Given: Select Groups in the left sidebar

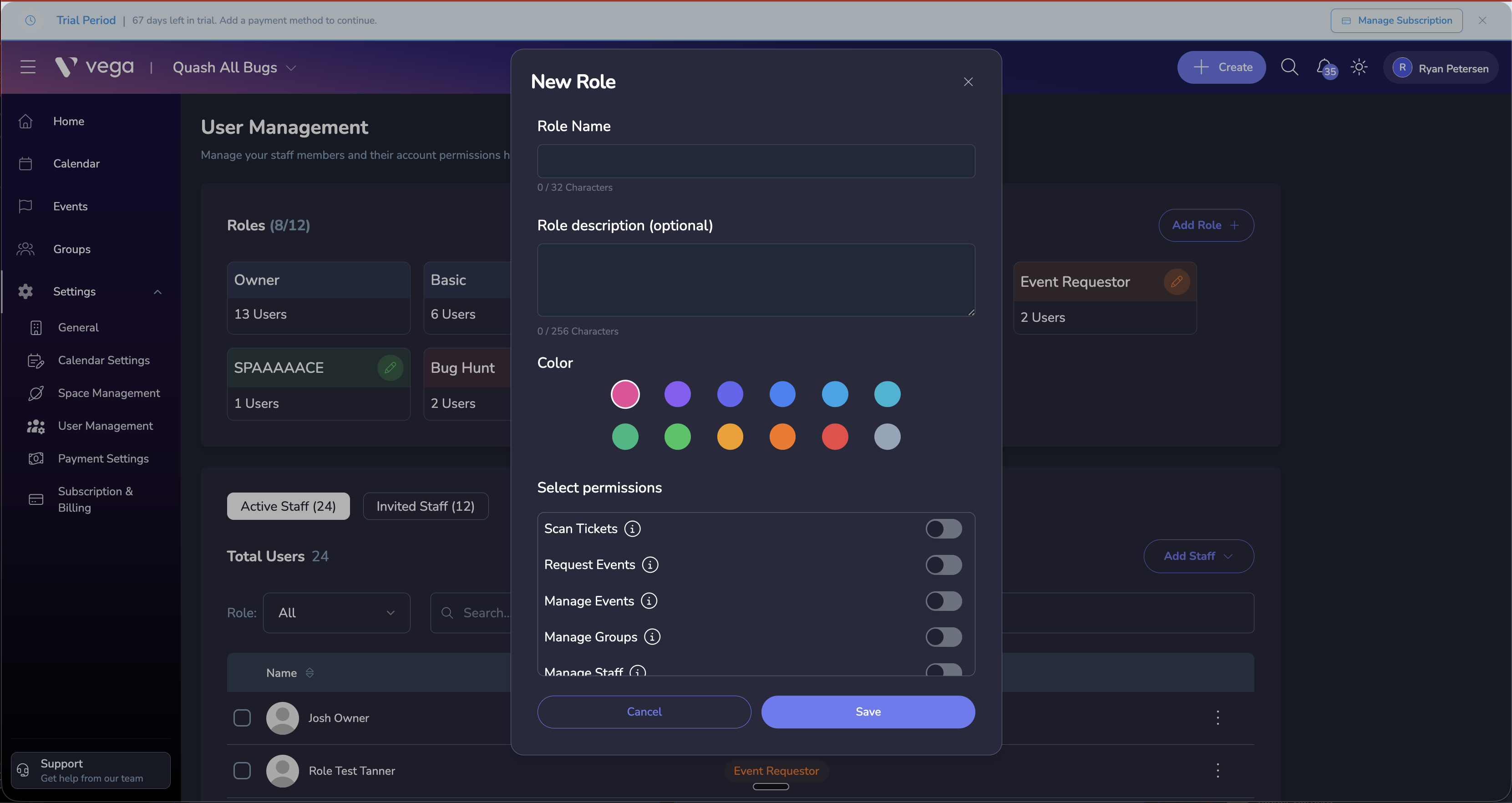Looking at the screenshot, I should pyautogui.click(x=71, y=249).
